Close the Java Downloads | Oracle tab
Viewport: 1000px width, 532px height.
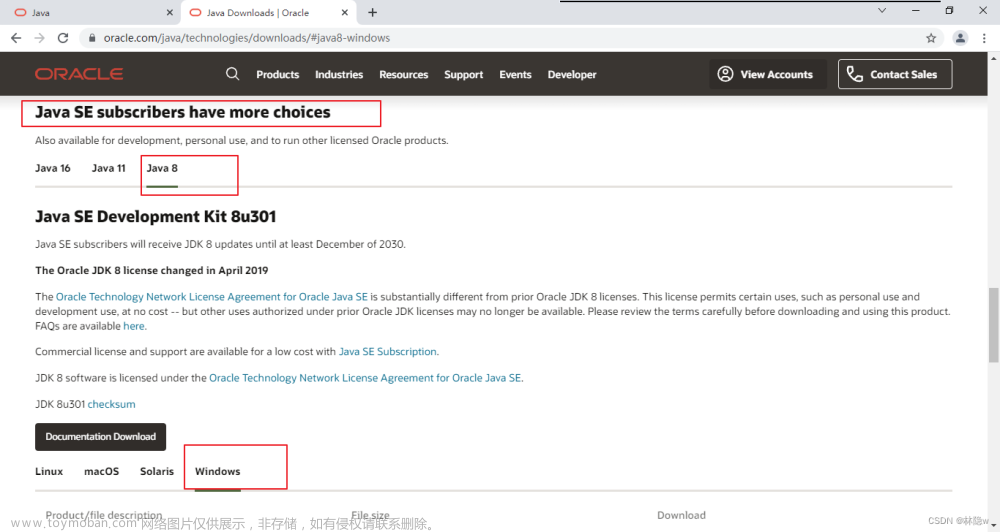point(344,12)
